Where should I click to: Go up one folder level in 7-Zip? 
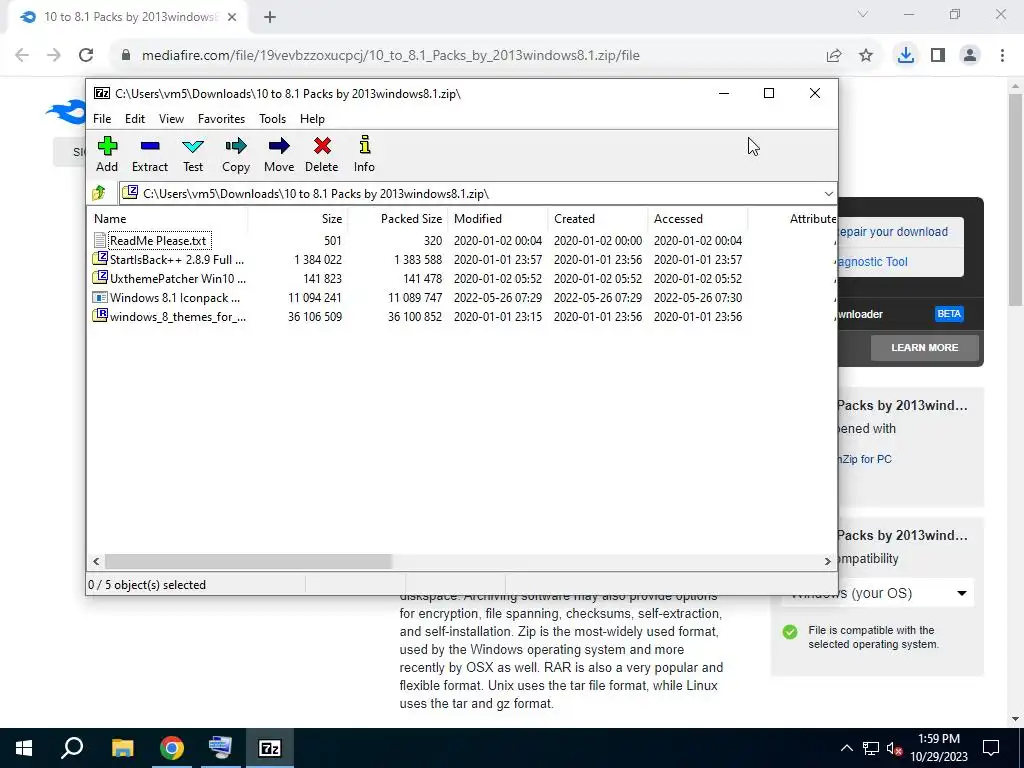(x=99, y=193)
